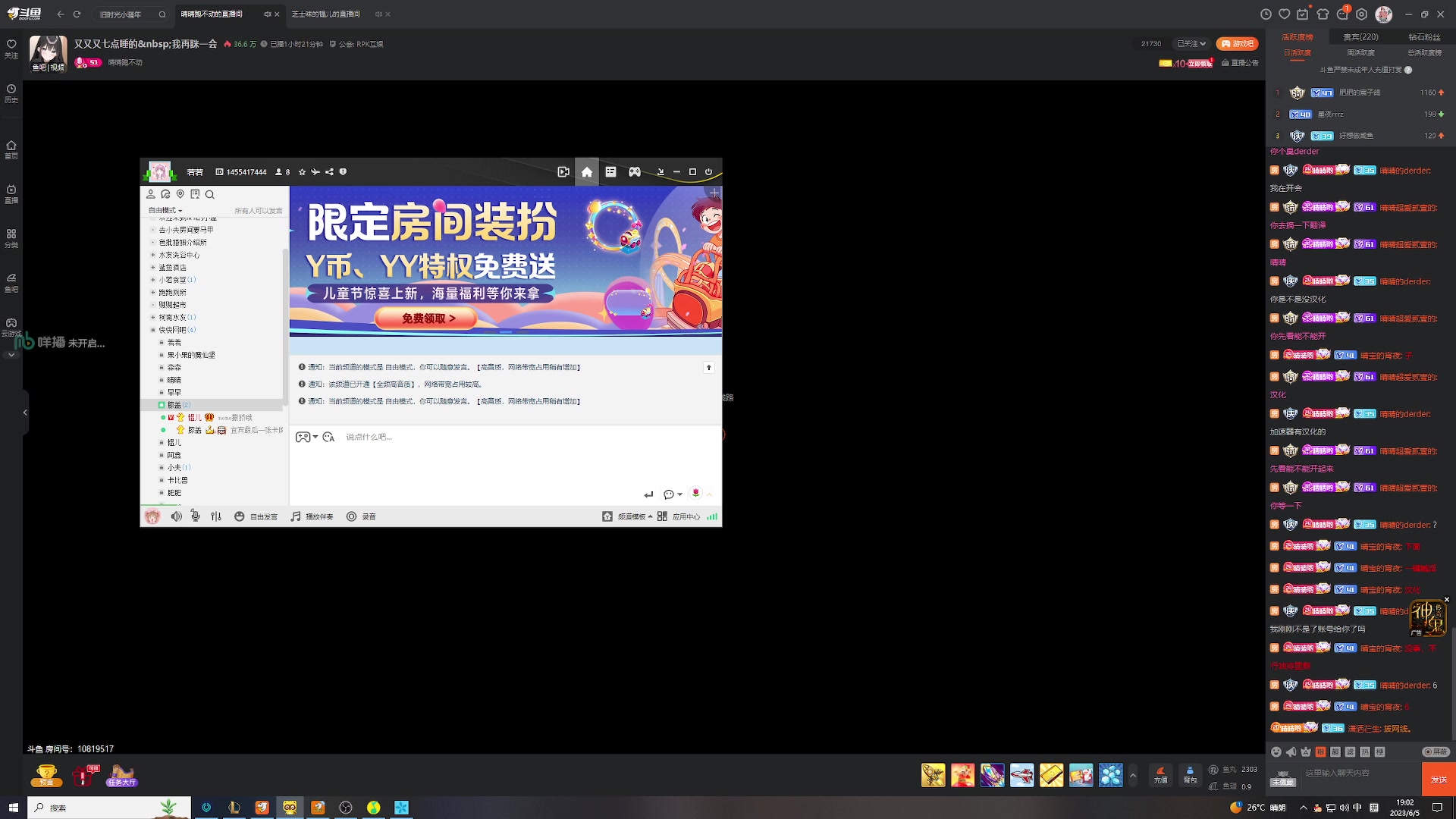Switch to 贵宾(220) tab
1456x819 pixels.
tap(1360, 36)
